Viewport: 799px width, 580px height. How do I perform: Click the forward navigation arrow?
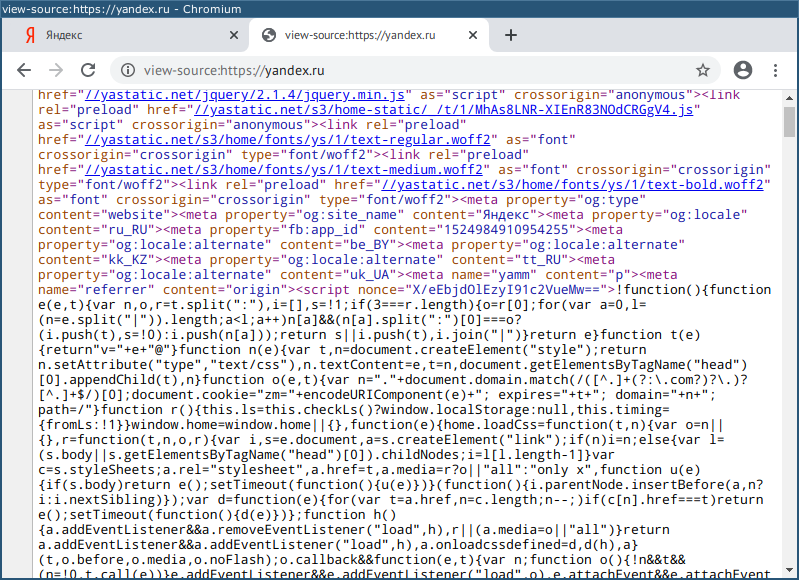coord(56,70)
